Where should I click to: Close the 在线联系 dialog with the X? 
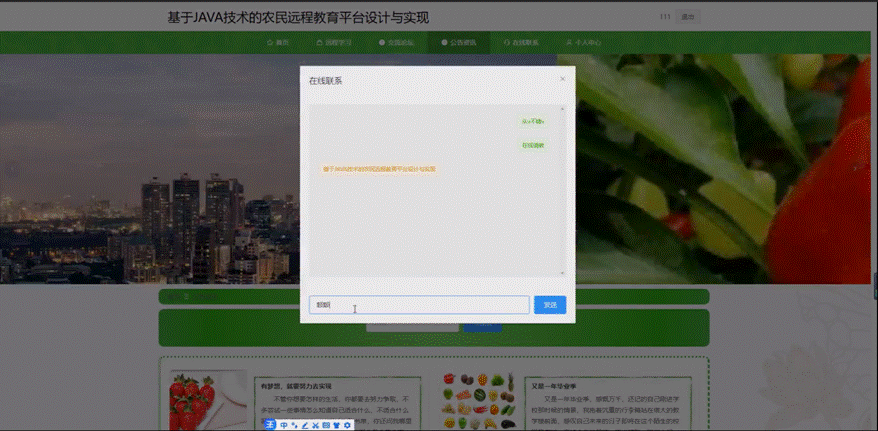(563, 79)
